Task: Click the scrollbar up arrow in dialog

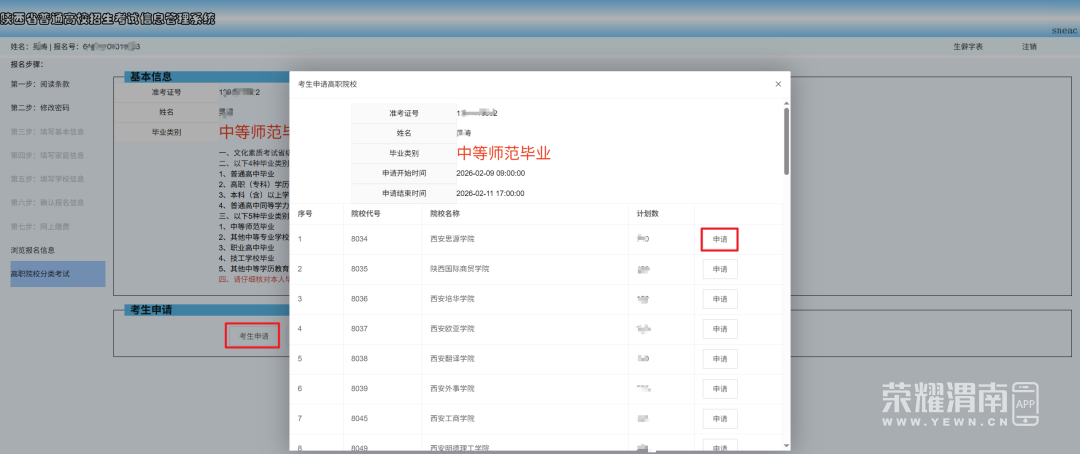Action: click(785, 102)
